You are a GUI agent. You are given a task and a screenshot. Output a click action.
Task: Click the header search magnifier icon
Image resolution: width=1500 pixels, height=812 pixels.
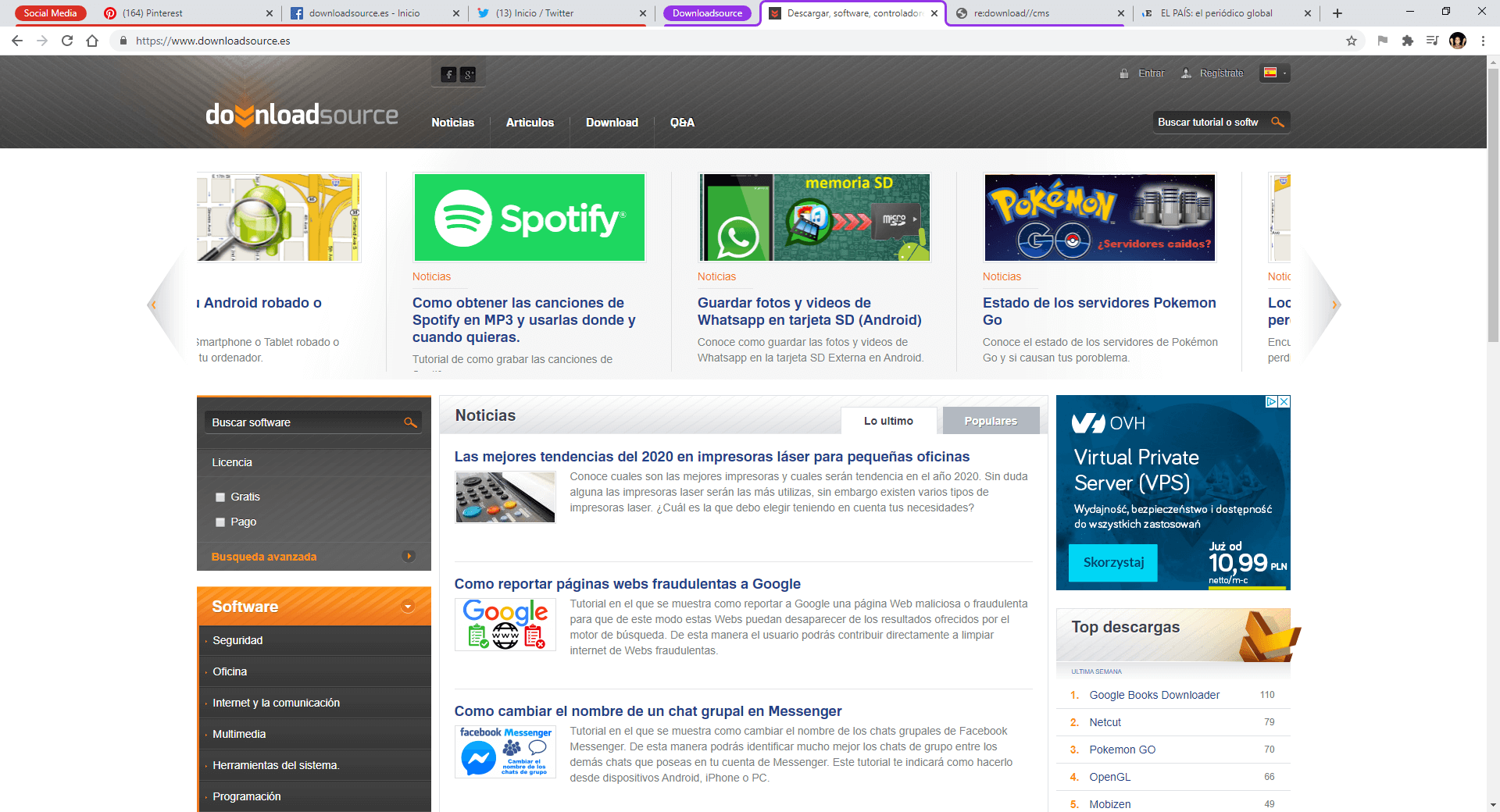tap(1277, 122)
